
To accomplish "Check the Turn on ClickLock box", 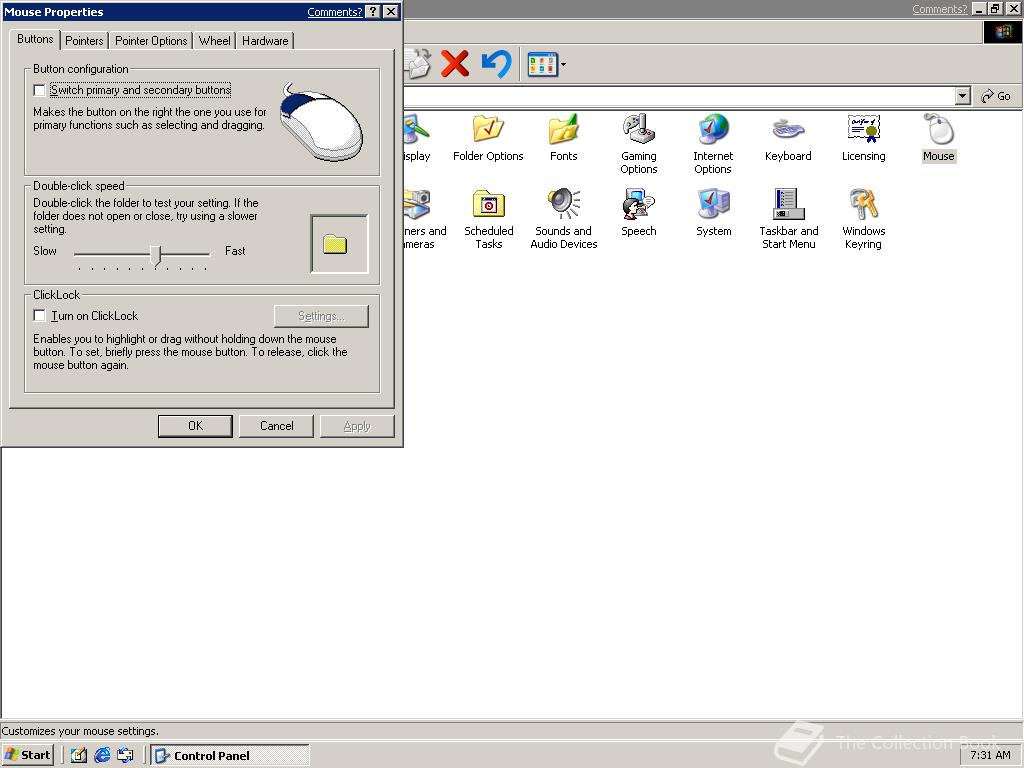I will tap(39, 315).
